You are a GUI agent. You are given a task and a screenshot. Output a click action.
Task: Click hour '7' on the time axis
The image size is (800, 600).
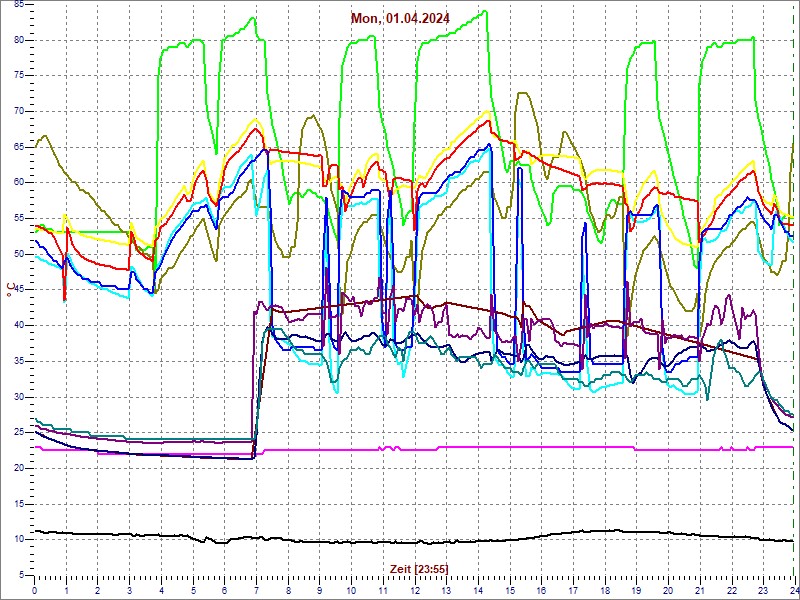(256, 589)
